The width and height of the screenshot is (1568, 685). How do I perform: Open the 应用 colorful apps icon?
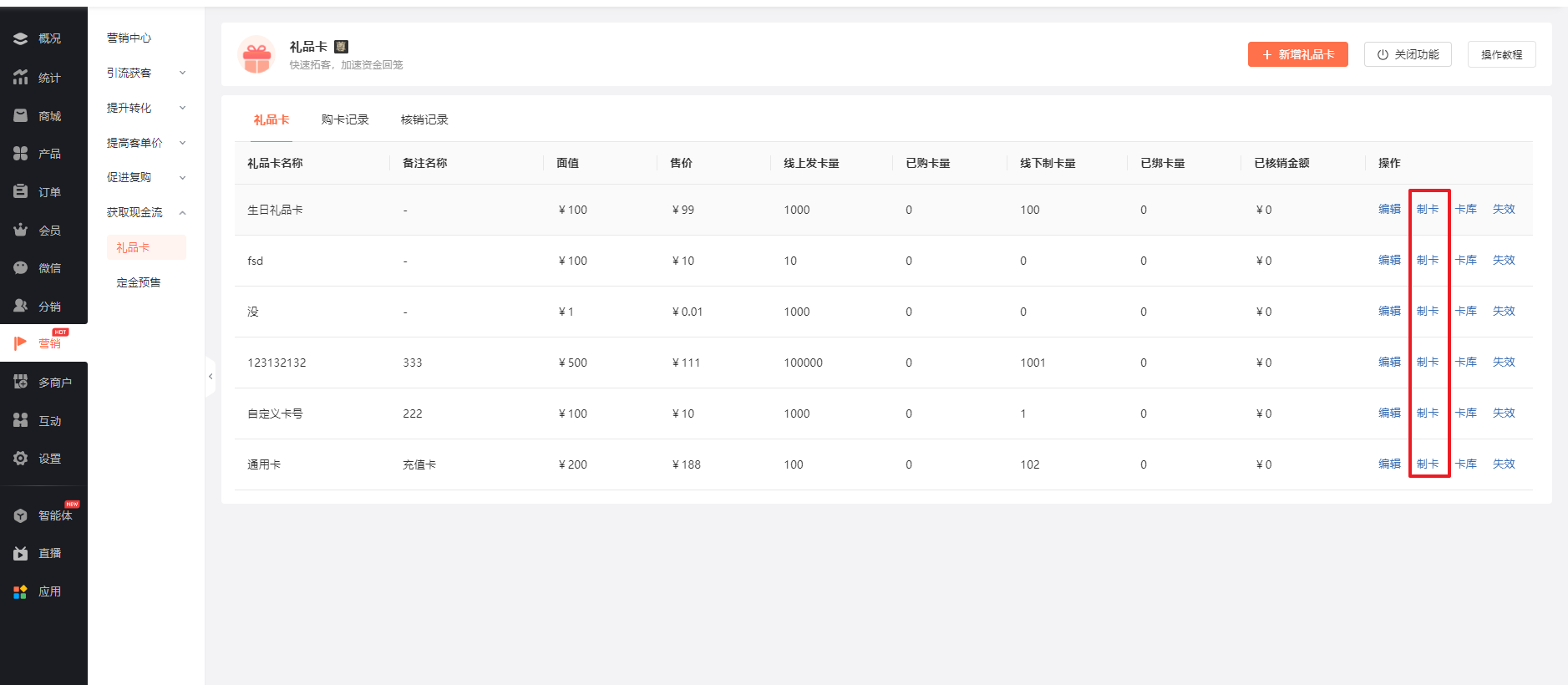click(x=21, y=591)
